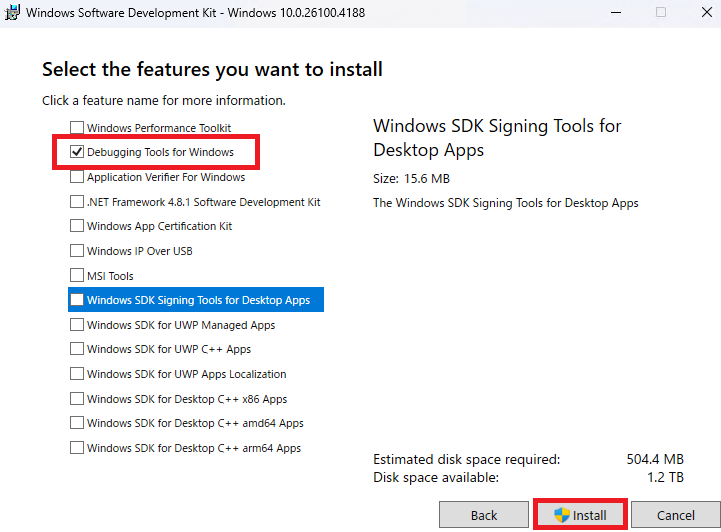Click the shield icon on Install button

coord(562,515)
